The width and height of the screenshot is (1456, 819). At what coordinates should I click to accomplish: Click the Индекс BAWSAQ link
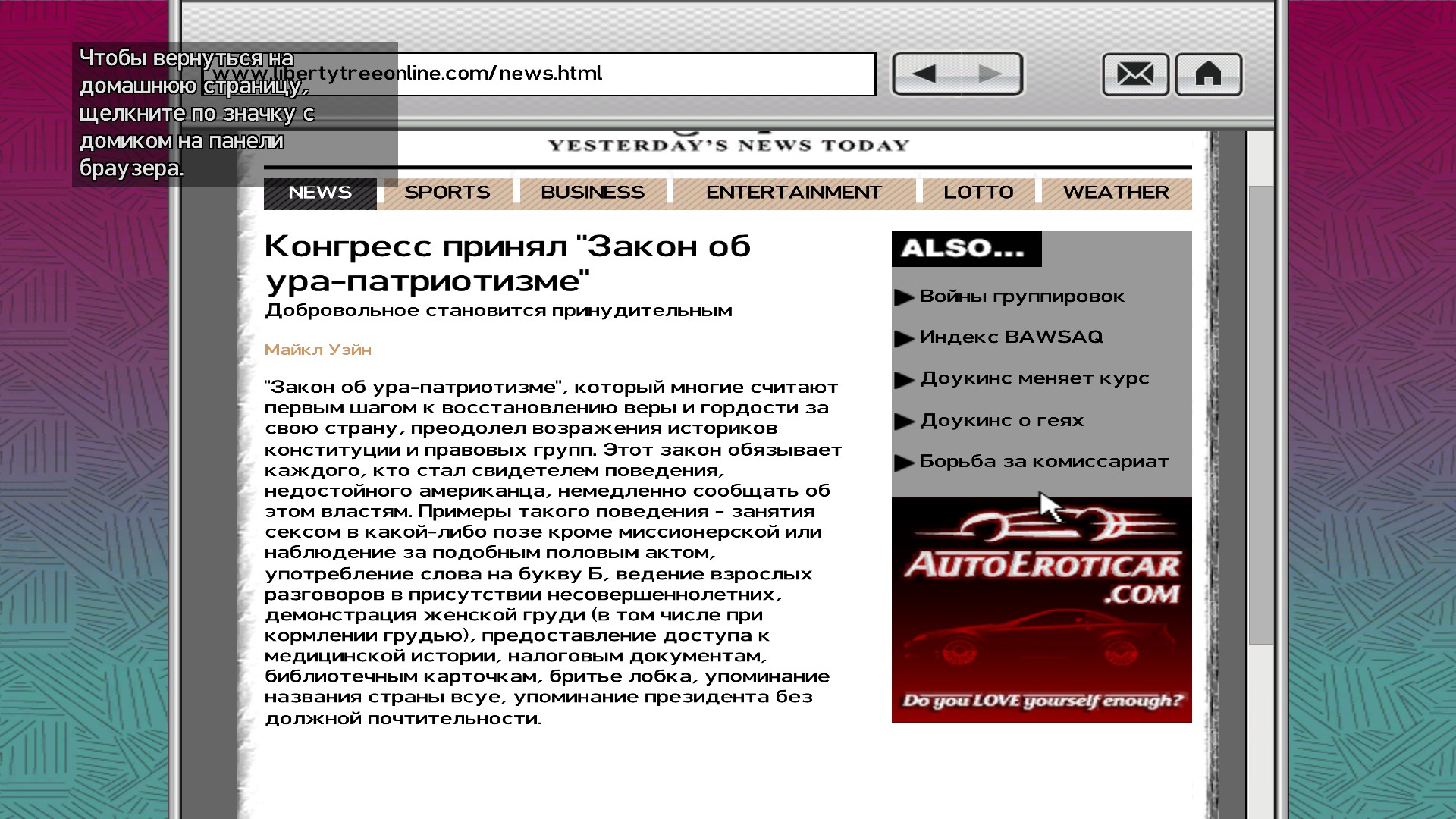[x=1011, y=337]
